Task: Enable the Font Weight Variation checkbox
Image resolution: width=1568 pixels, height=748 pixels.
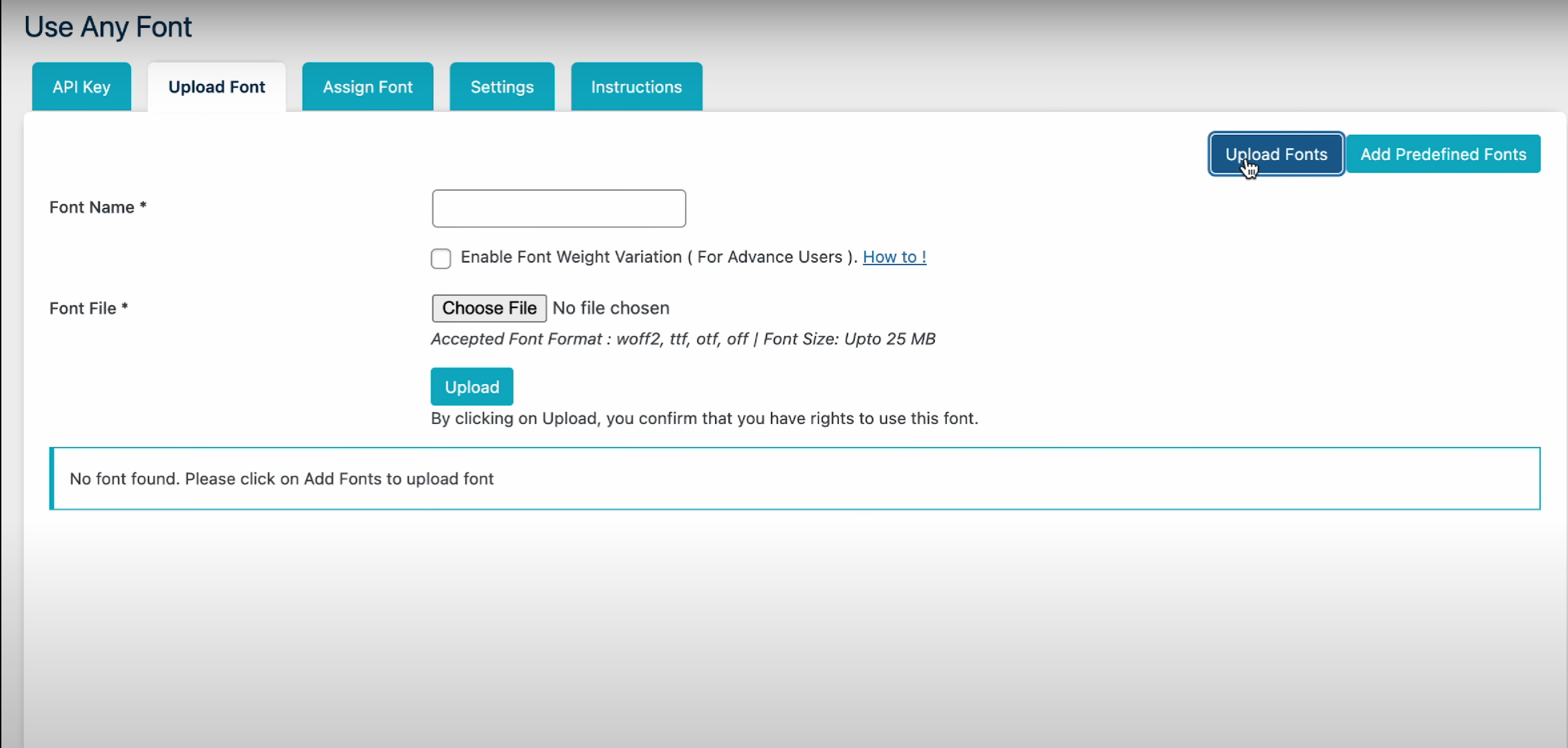Action: (x=440, y=258)
